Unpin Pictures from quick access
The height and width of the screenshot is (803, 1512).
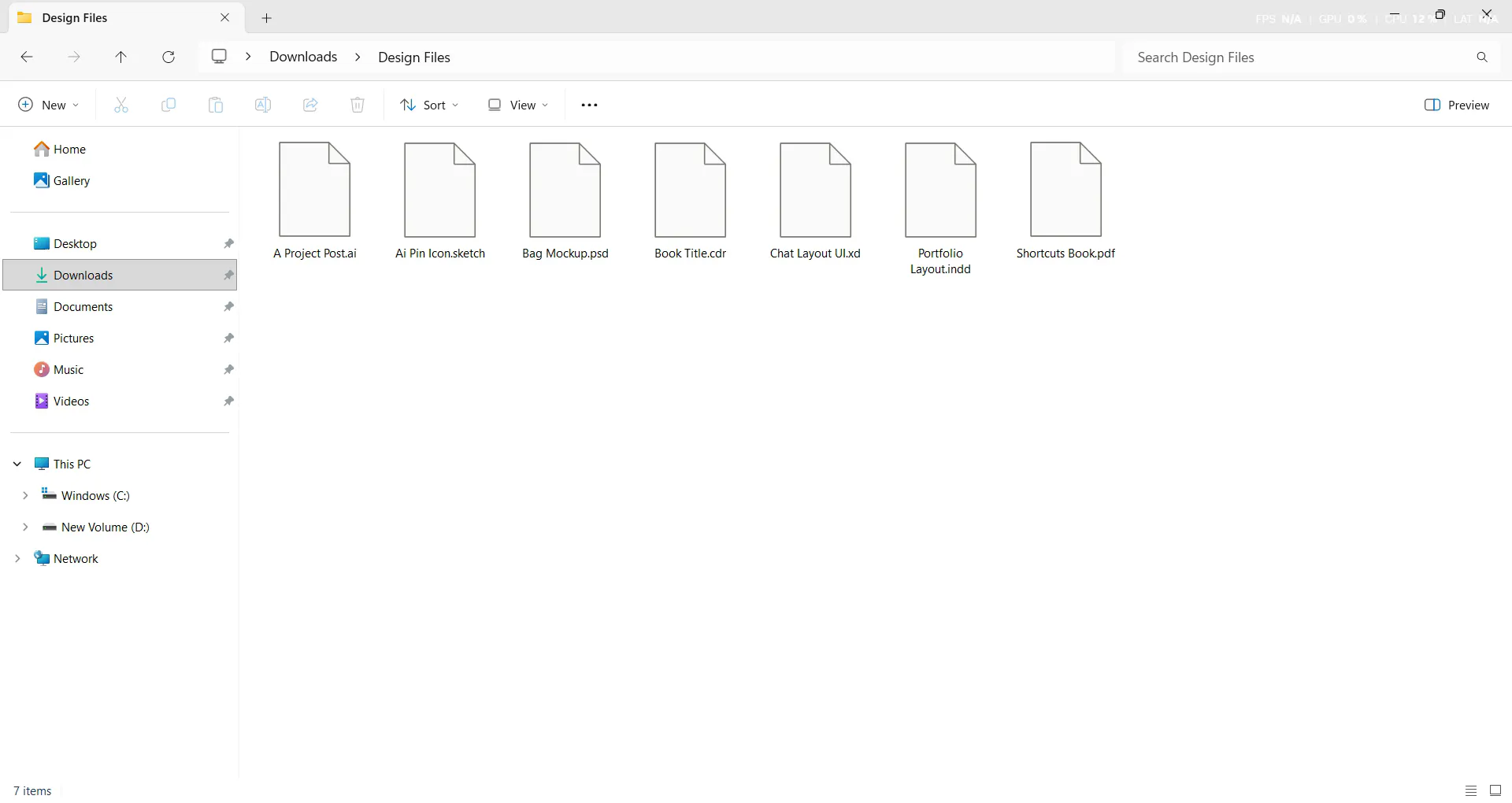(x=228, y=338)
